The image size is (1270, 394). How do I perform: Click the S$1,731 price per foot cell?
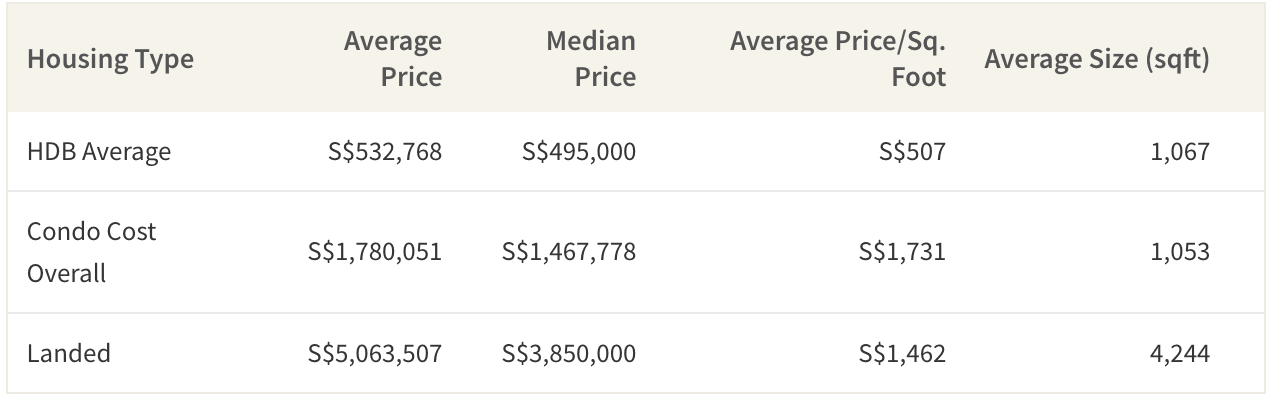point(902,252)
